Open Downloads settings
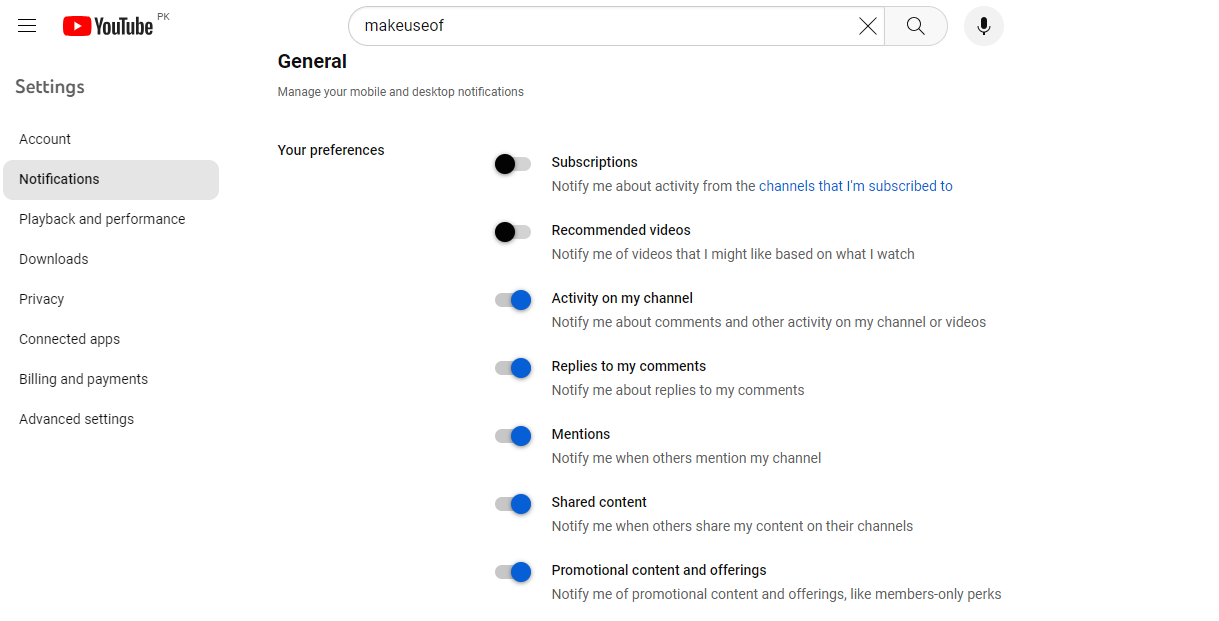 (53, 259)
